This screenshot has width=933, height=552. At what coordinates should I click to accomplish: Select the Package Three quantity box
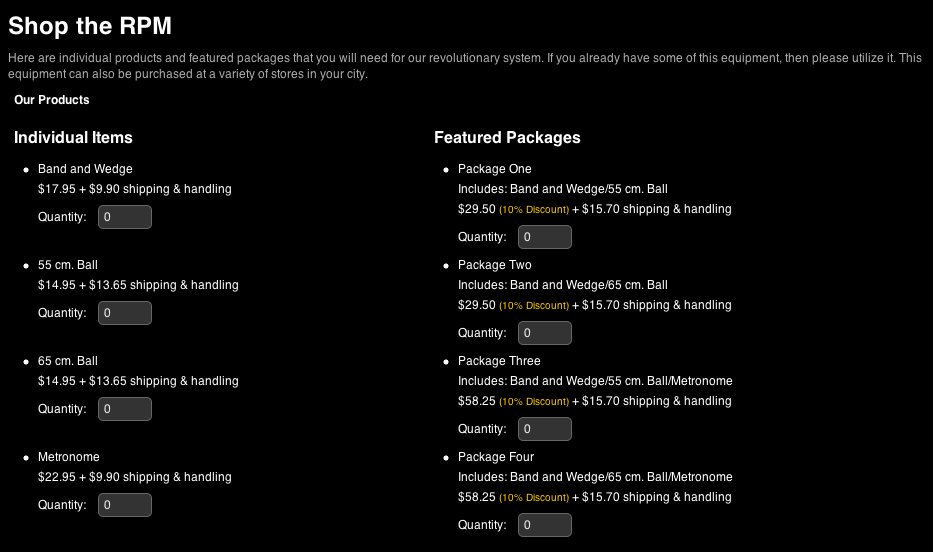coord(545,429)
